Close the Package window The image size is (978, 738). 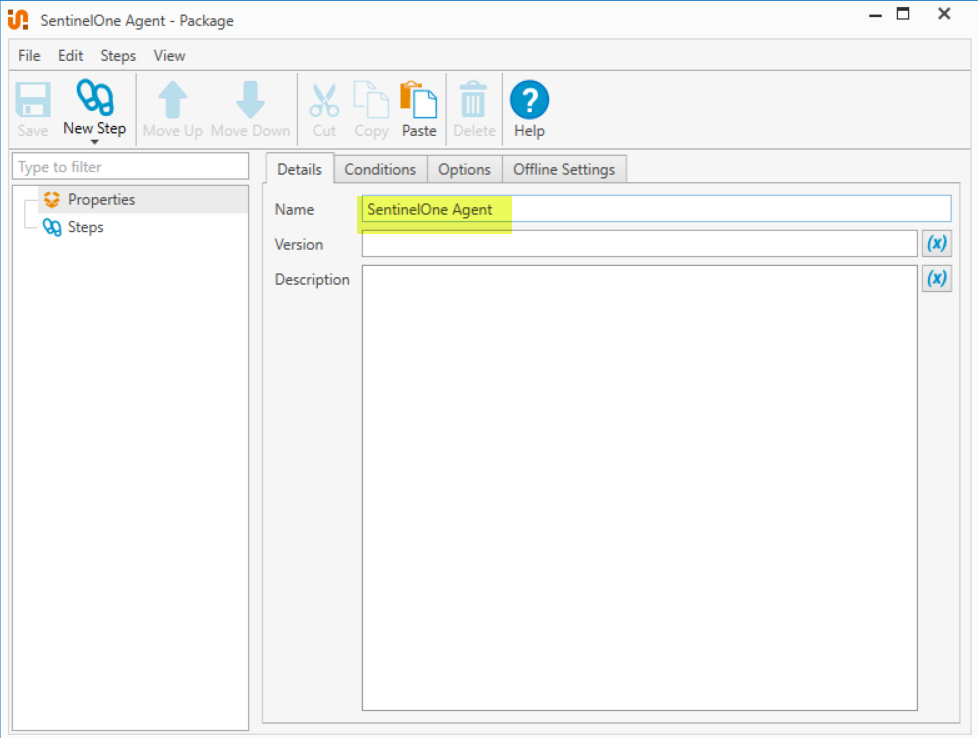click(x=944, y=14)
